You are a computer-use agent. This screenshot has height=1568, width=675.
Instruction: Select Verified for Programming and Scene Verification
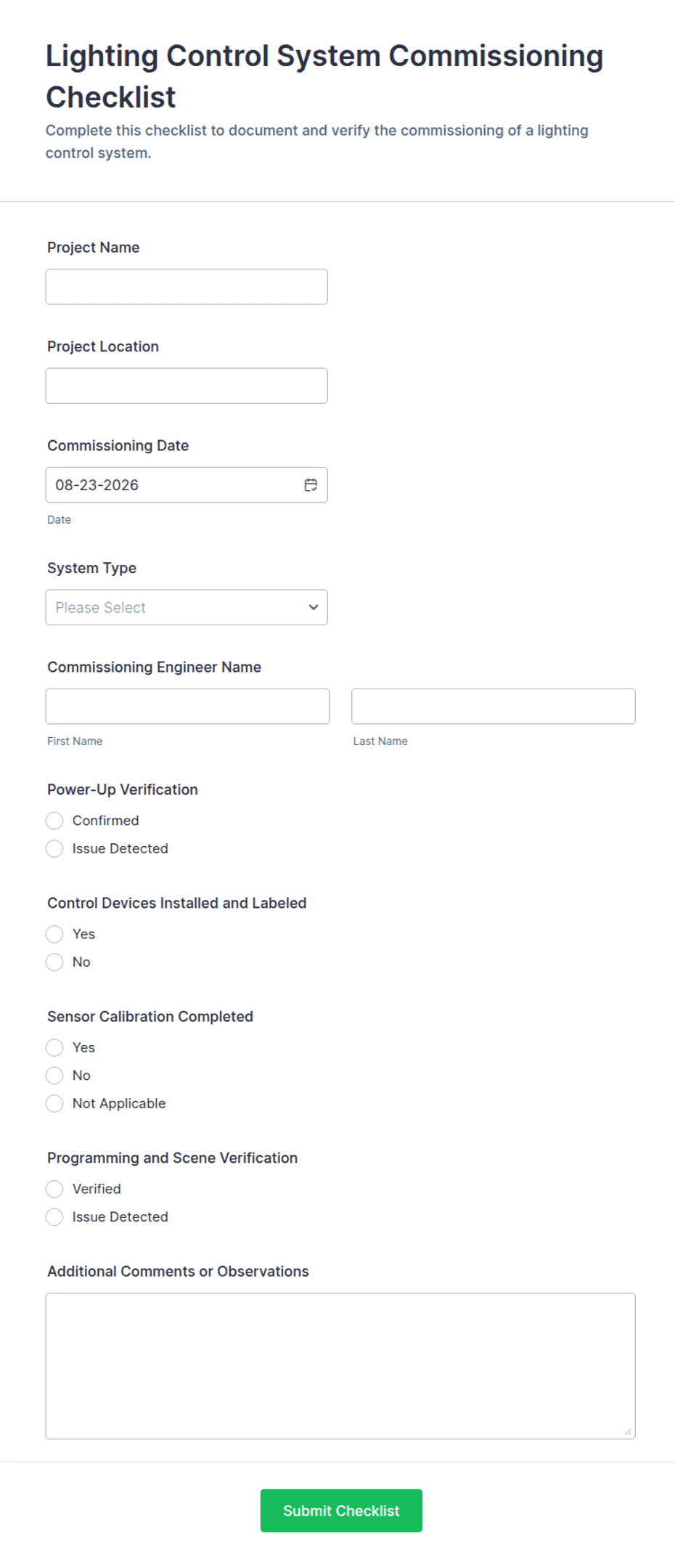pos(54,1189)
